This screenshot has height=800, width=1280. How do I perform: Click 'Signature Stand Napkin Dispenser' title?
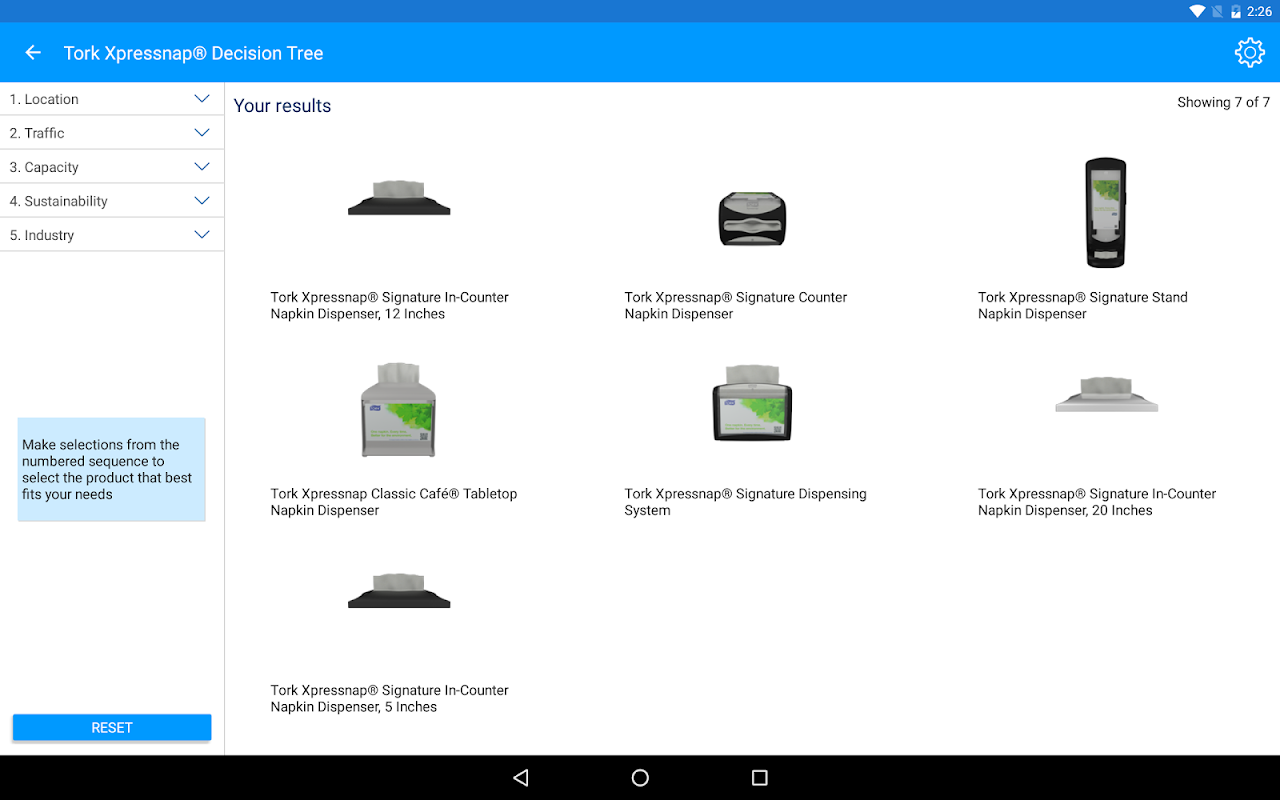click(1083, 305)
